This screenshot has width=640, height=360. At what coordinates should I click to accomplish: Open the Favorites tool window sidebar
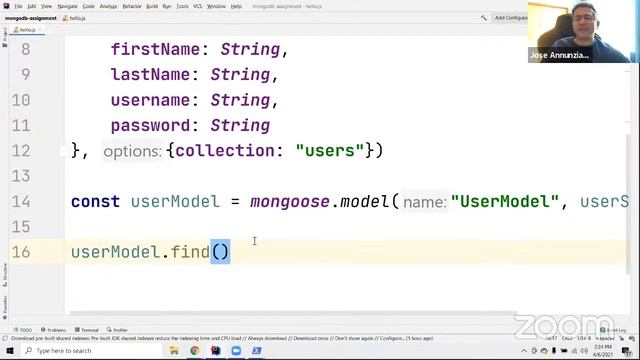tap(5, 307)
